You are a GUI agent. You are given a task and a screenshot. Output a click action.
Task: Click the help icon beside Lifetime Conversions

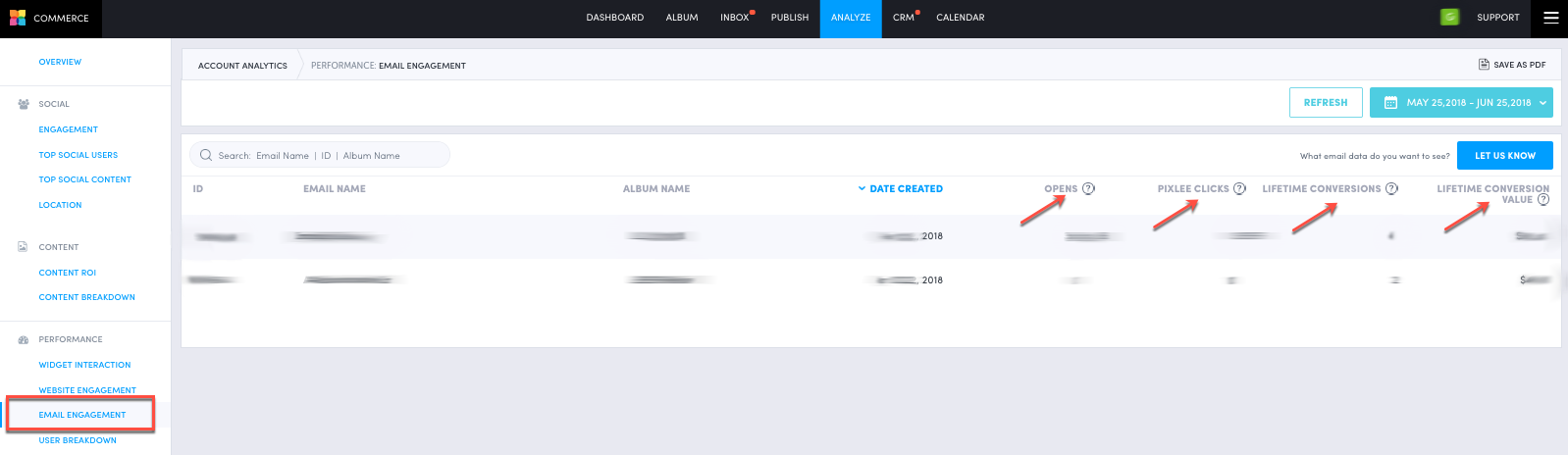(x=1391, y=188)
